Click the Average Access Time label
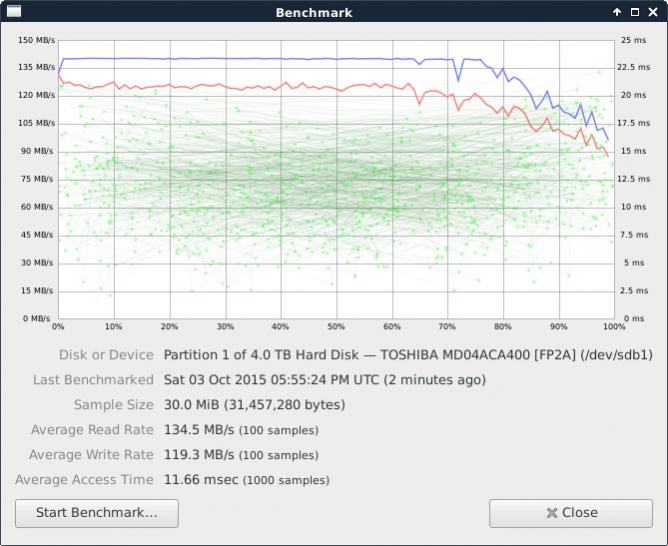The height and width of the screenshot is (546, 668). tap(84, 480)
